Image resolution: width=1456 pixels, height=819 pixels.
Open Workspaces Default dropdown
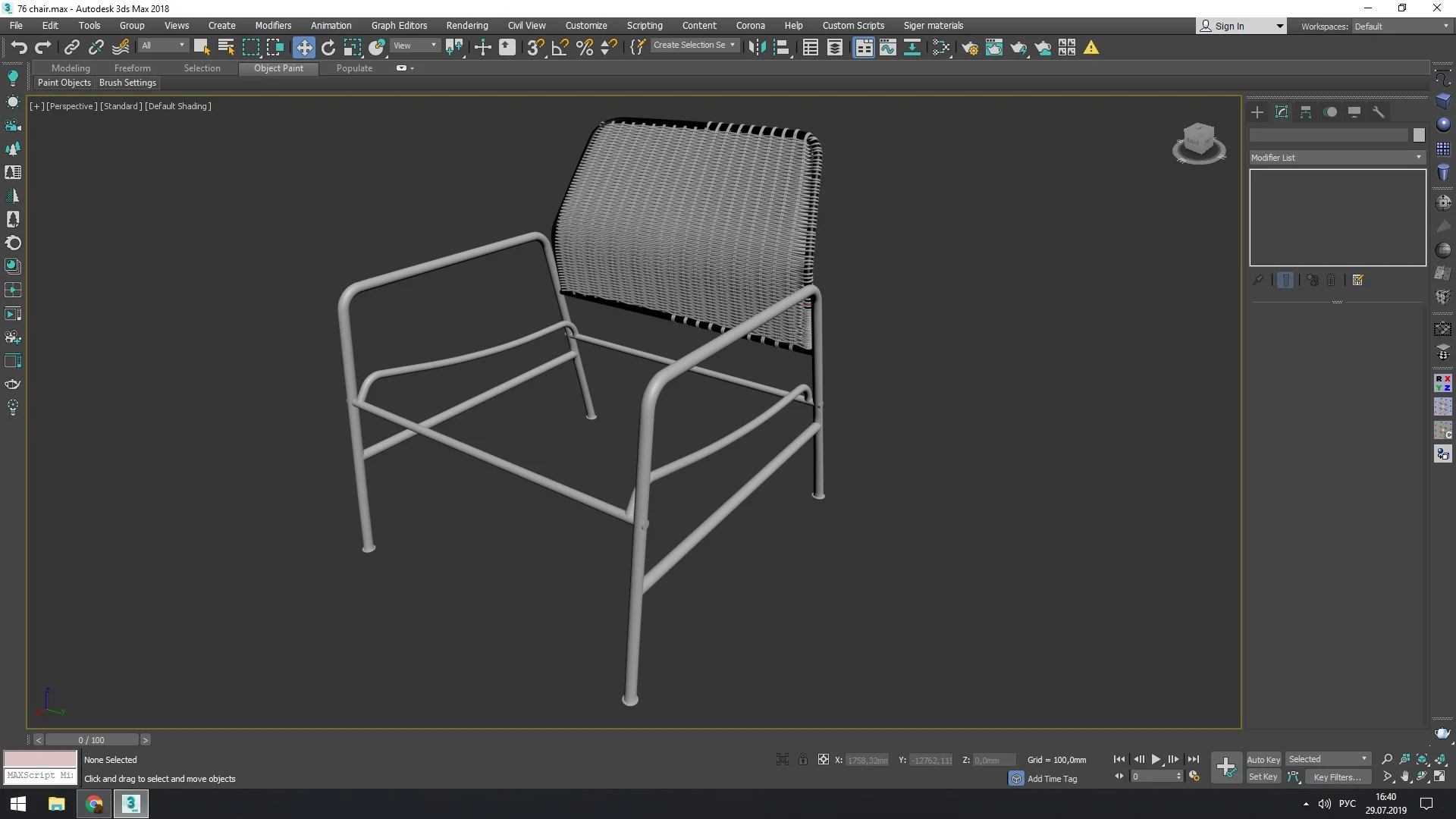click(1401, 26)
